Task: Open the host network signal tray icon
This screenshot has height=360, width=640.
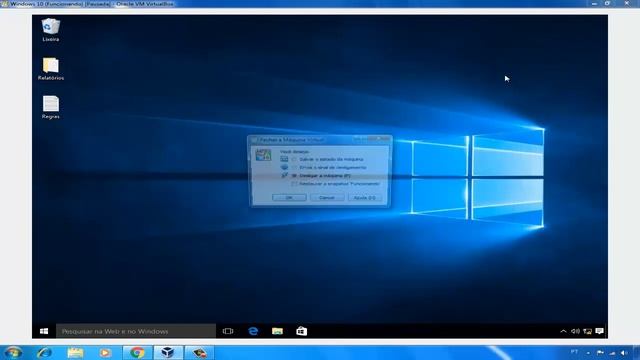Action: [x=612, y=353]
